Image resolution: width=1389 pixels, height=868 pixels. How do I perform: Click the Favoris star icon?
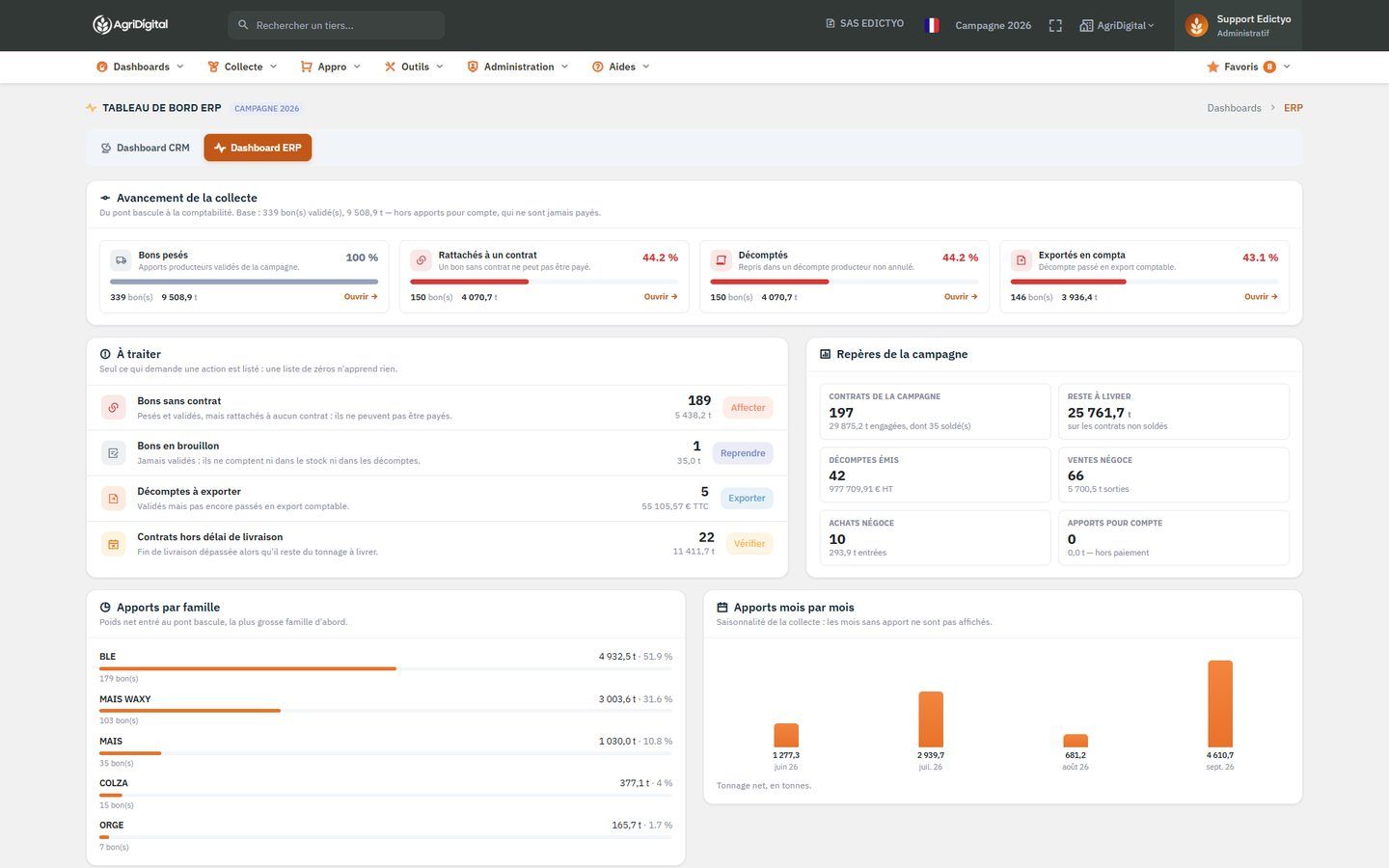1212,67
